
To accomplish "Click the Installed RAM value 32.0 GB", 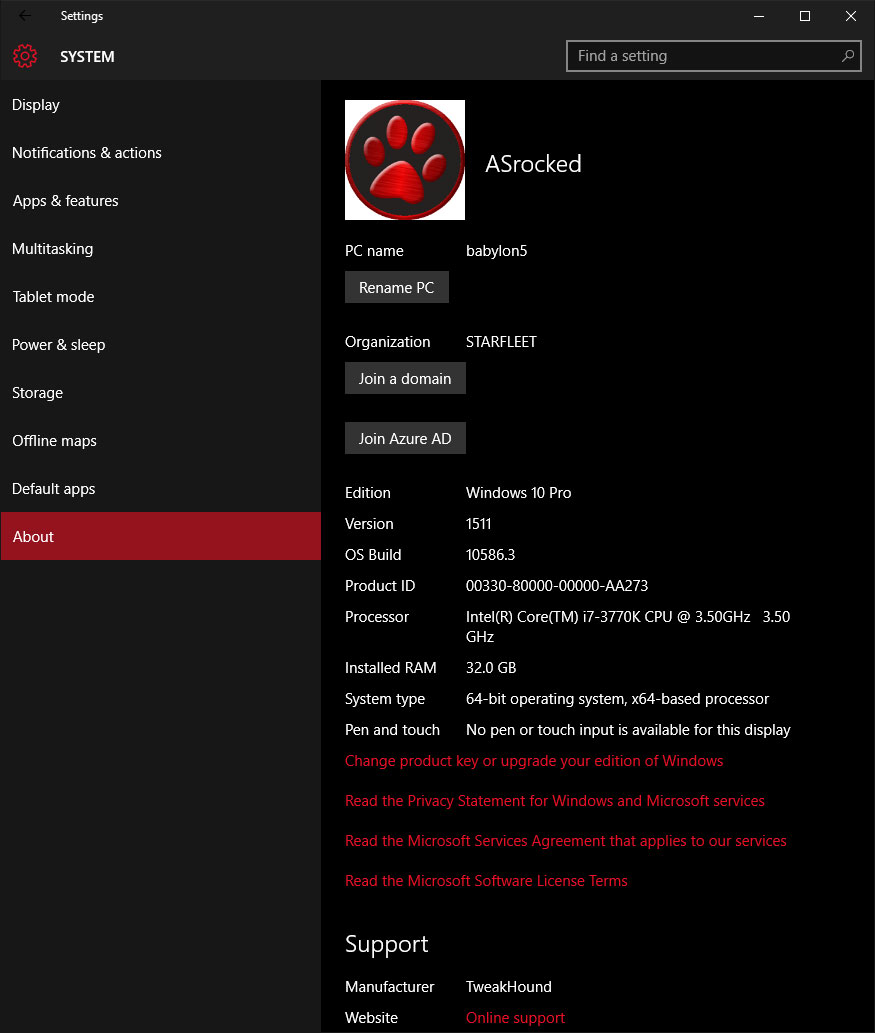I will pyautogui.click(x=491, y=668).
